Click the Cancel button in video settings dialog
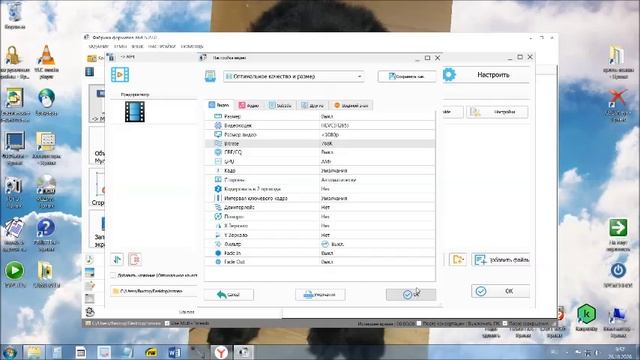640x360 pixels. [229, 294]
